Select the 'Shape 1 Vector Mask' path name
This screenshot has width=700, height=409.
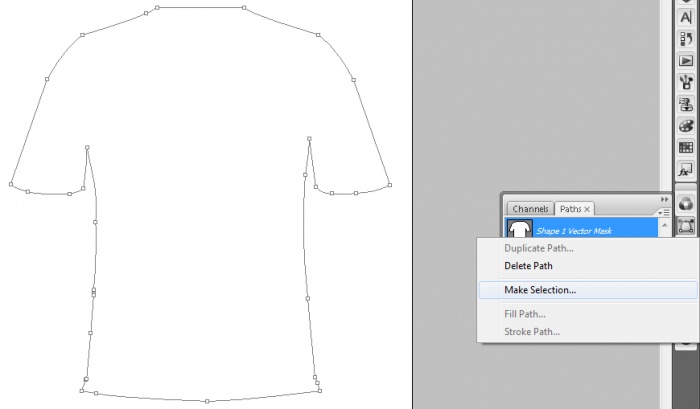574,231
